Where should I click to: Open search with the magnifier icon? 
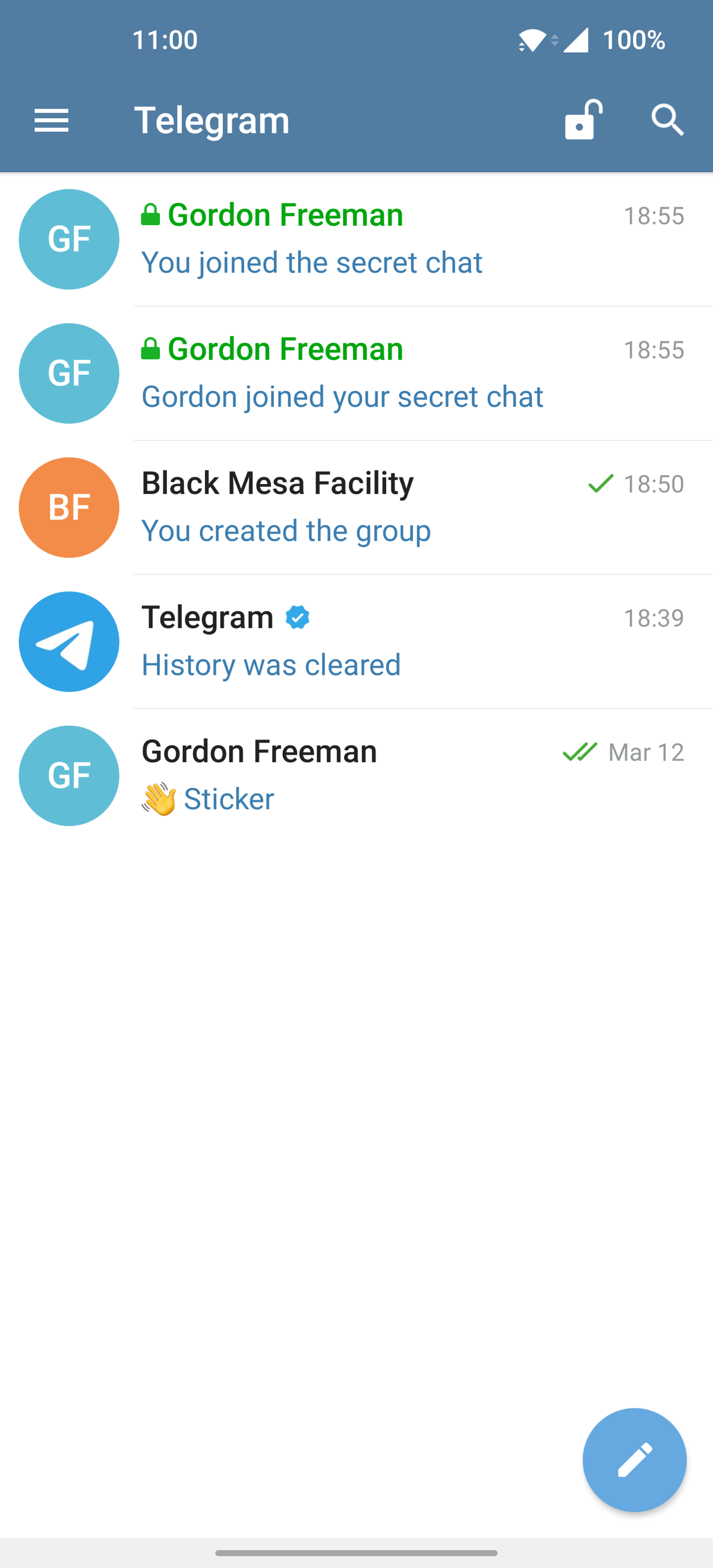[667, 120]
